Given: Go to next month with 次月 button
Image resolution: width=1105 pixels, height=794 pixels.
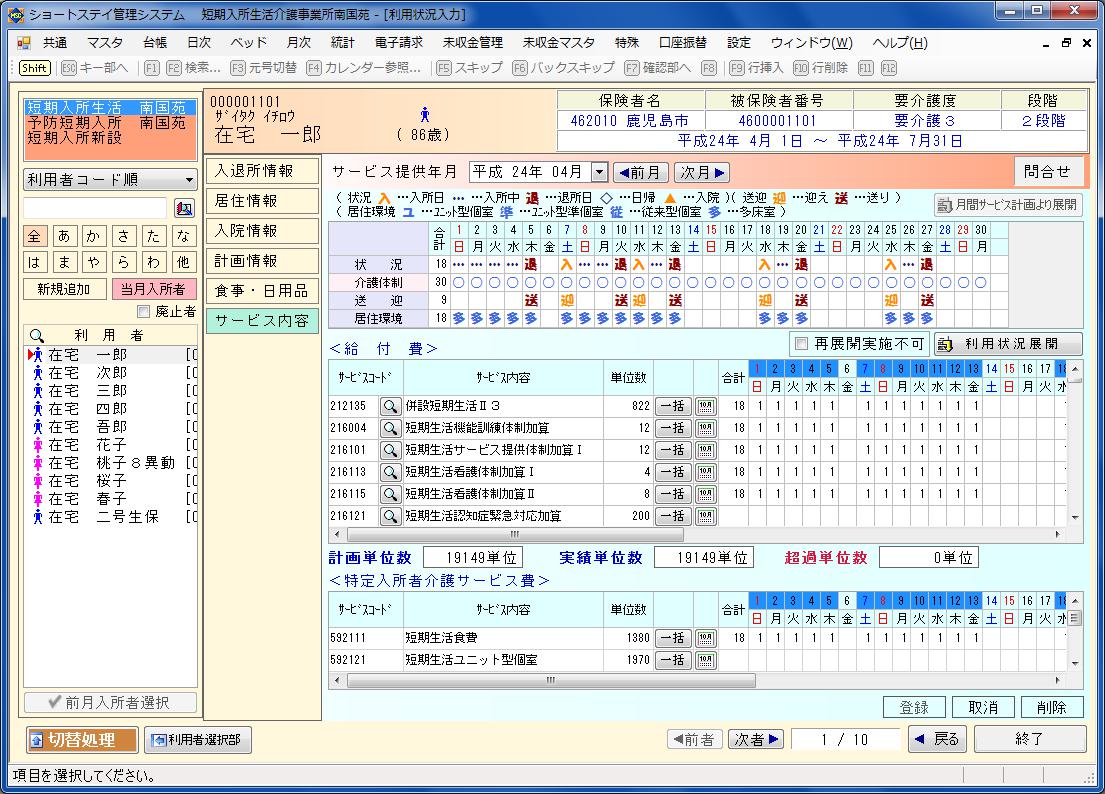Looking at the screenshot, I should [701, 172].
